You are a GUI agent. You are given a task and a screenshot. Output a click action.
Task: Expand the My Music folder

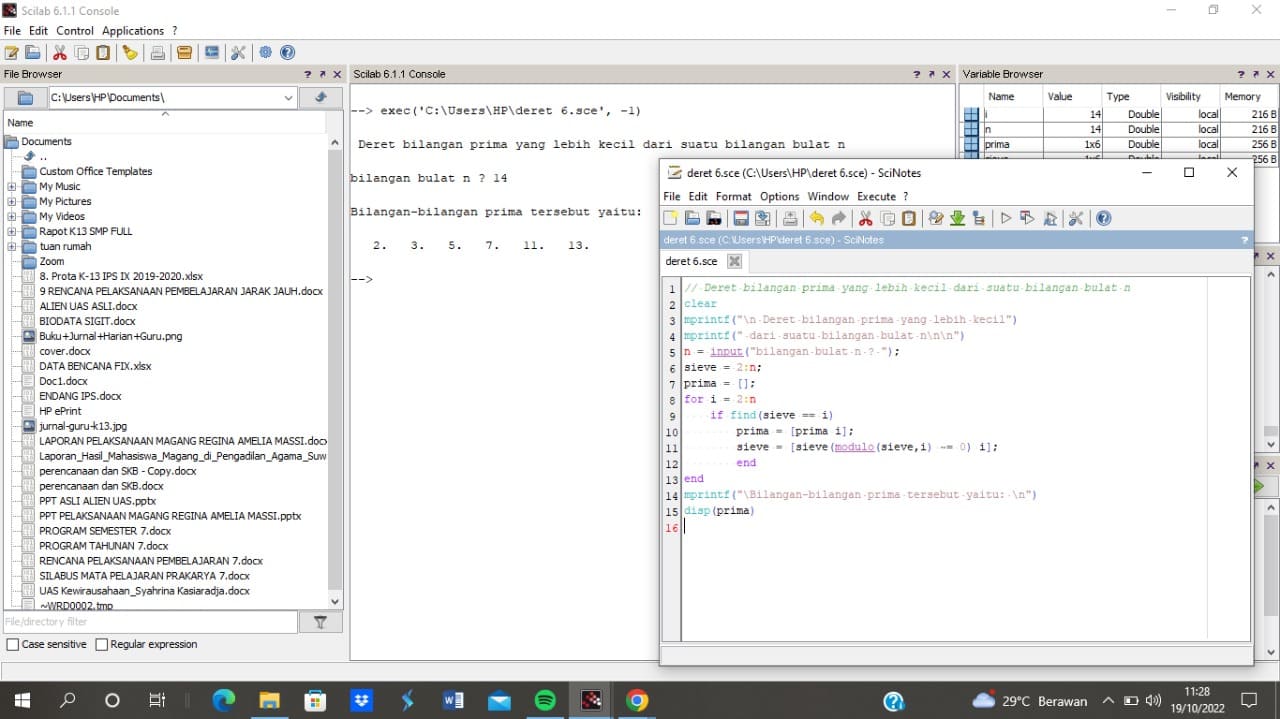(x=12, y=187)
